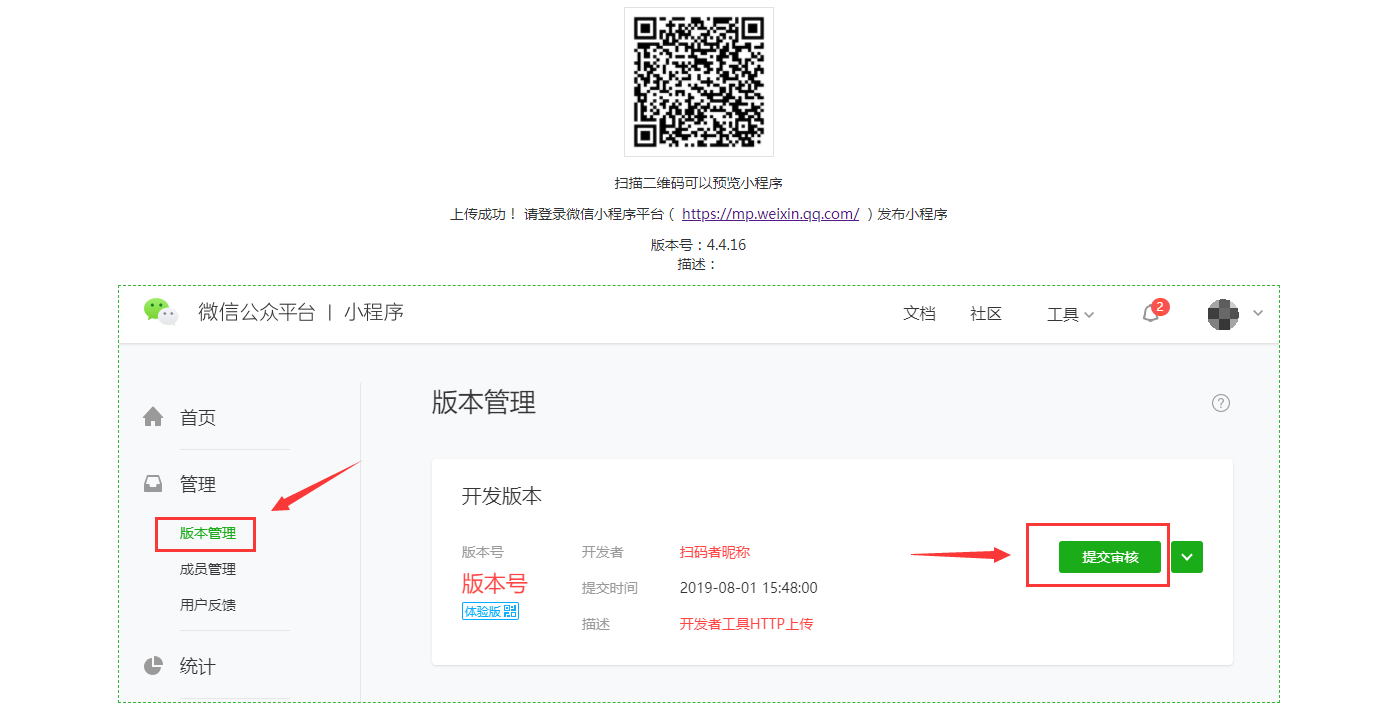
Task: Expand the 工具 dropdown menu
Action: point(1070,314)
